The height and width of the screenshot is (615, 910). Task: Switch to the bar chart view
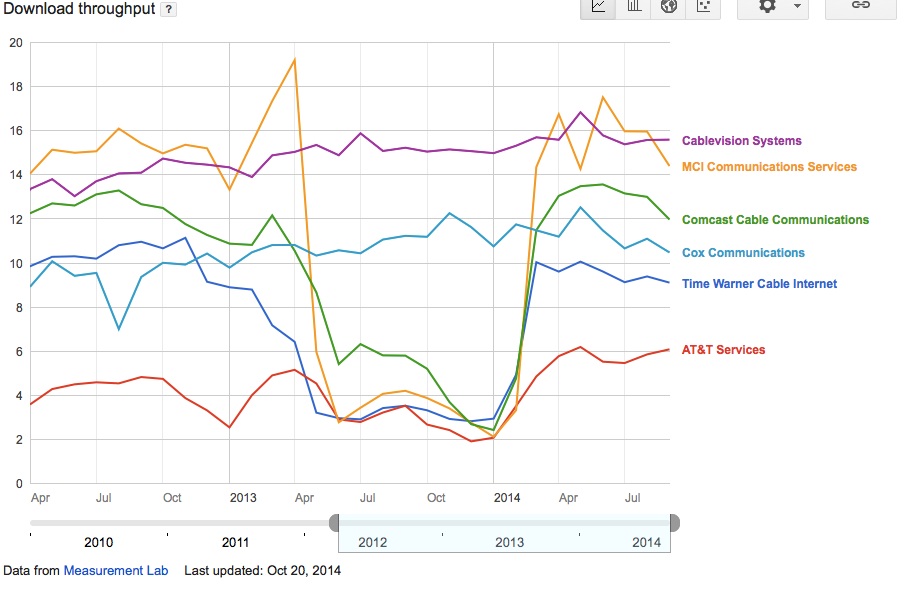point(633,8)
